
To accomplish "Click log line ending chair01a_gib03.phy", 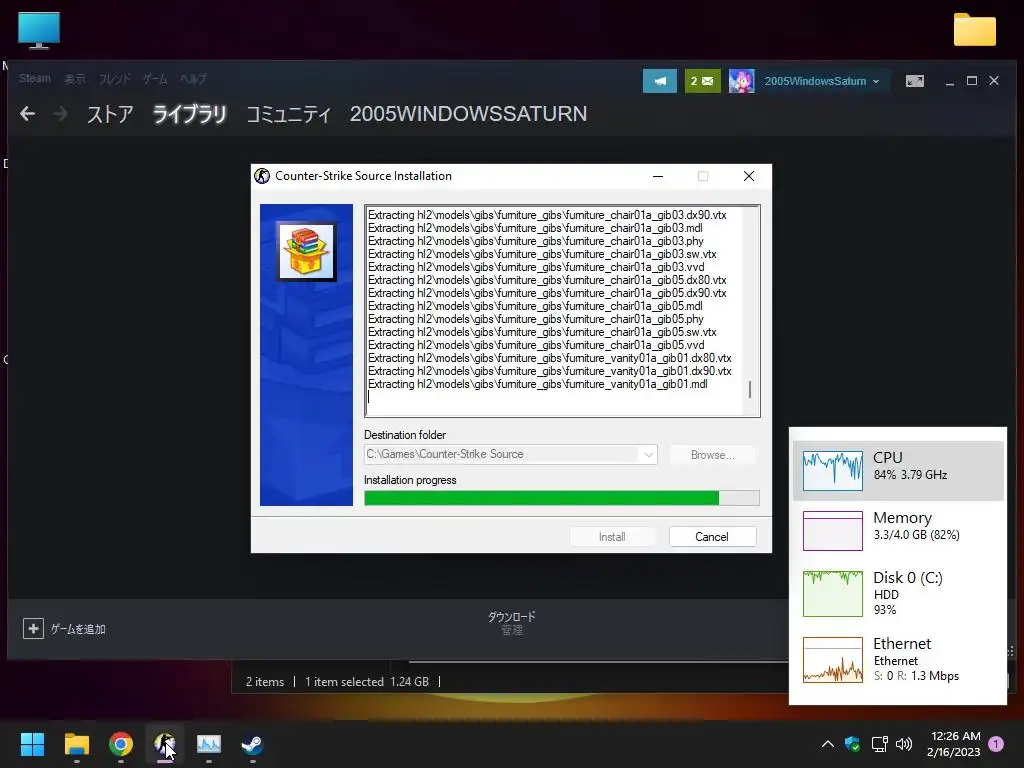I will pos(536,241).
